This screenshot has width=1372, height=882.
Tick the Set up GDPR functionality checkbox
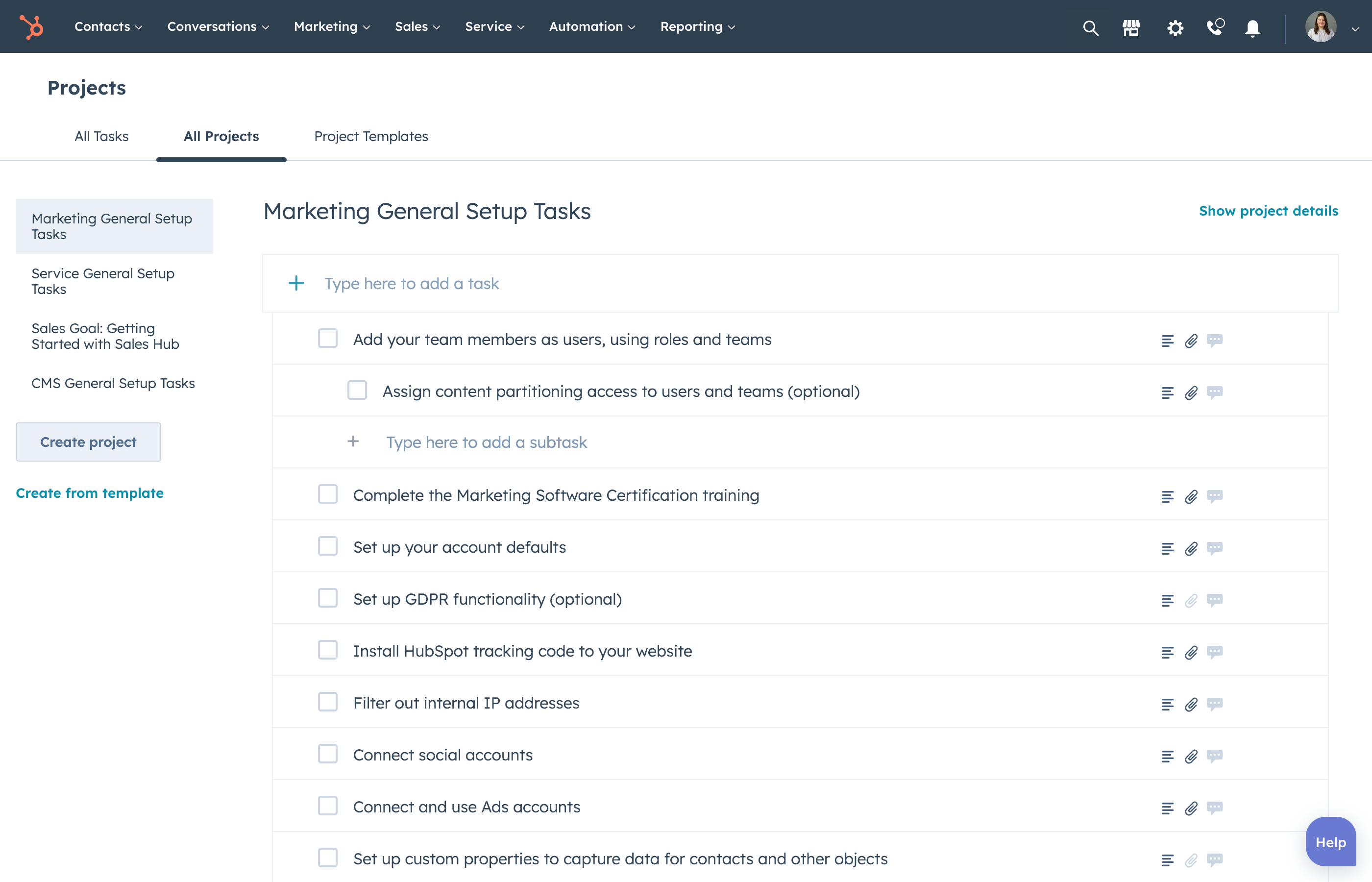point(327,598)
